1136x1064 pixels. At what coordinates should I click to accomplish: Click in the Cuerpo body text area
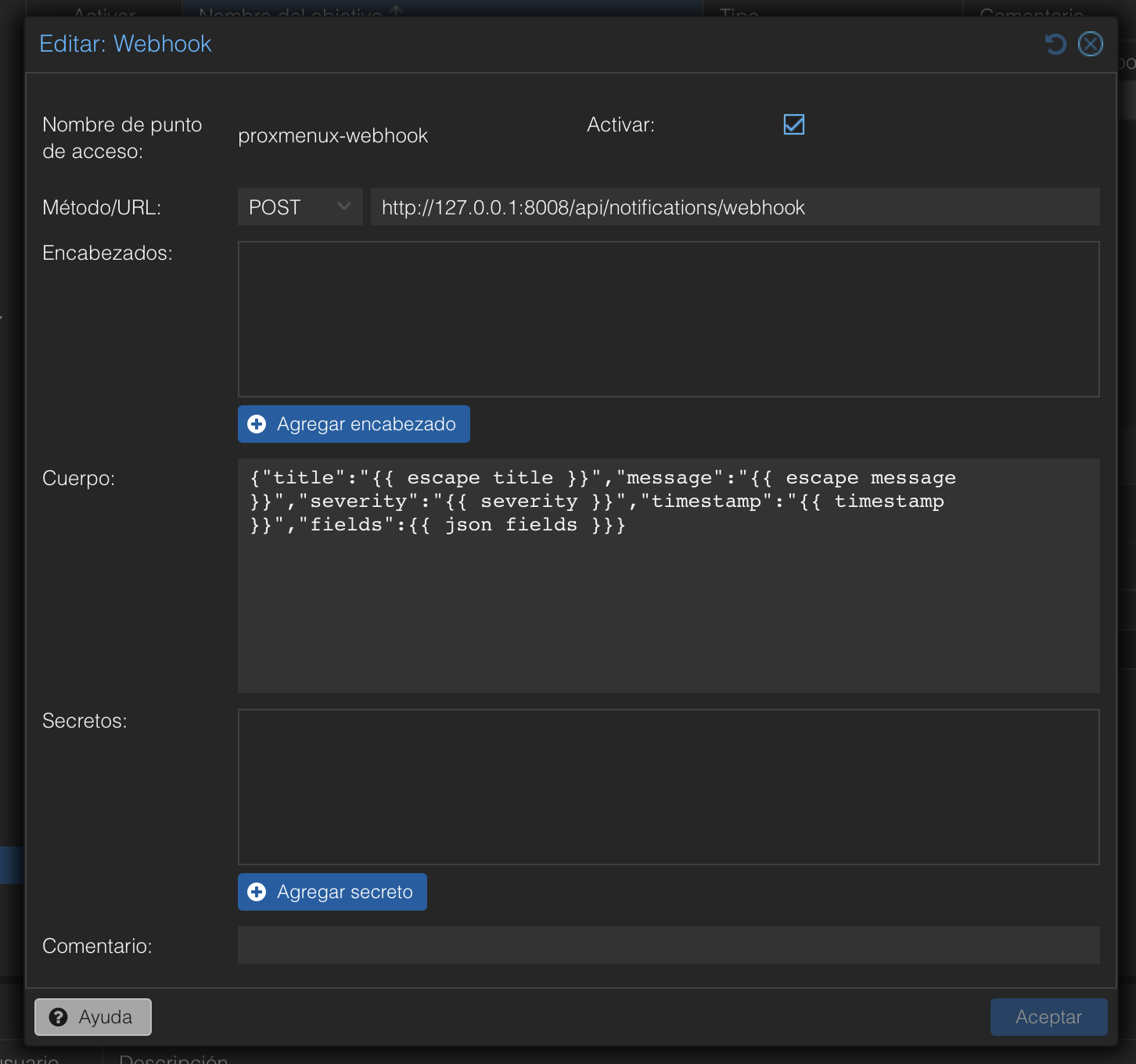(669, 576)
